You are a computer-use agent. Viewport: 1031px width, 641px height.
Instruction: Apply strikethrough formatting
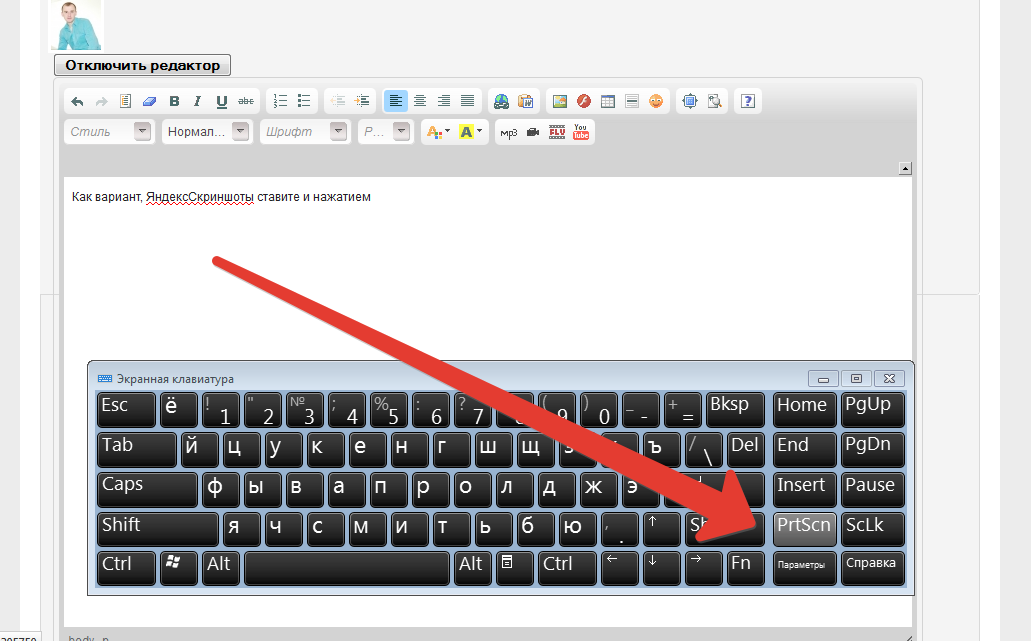click(x=246, y=101)
